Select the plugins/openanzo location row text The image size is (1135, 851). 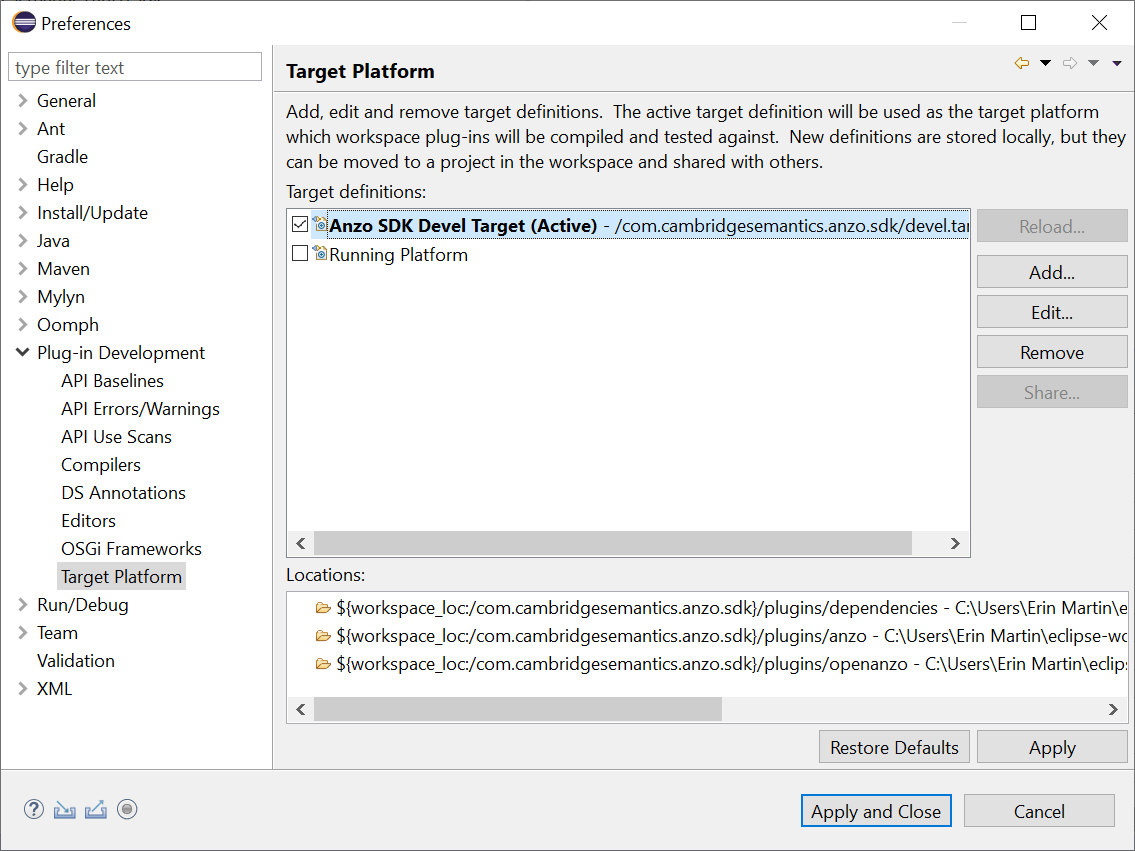tap(731, 664)
